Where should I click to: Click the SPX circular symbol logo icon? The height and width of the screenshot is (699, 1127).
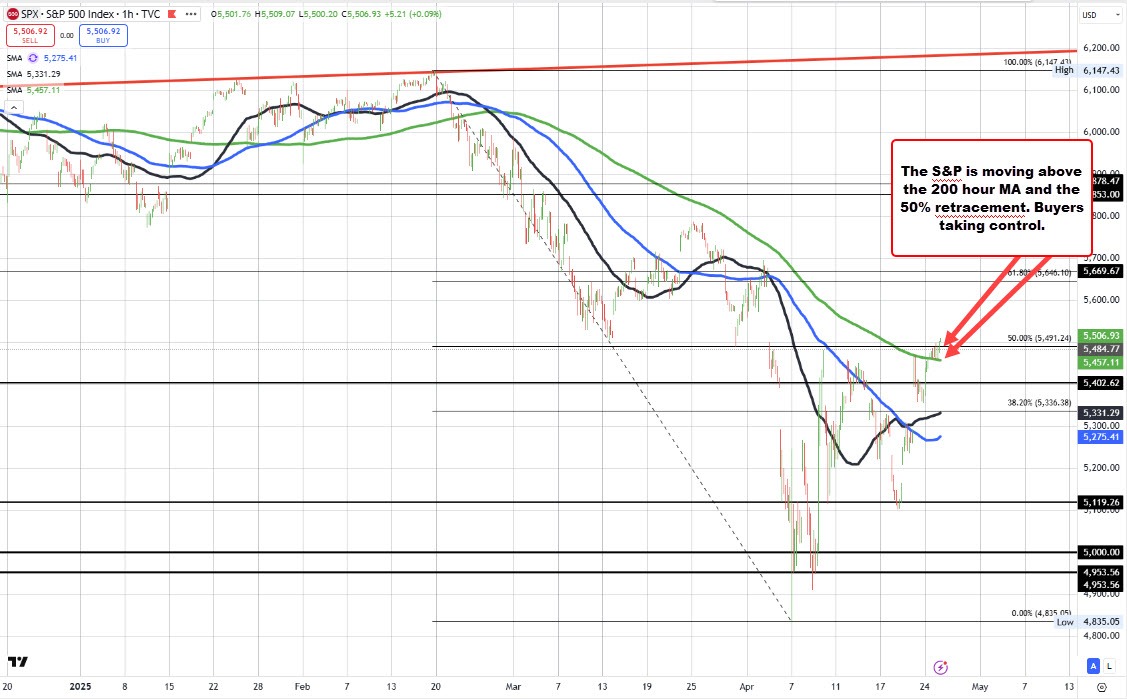coord(12,14)
